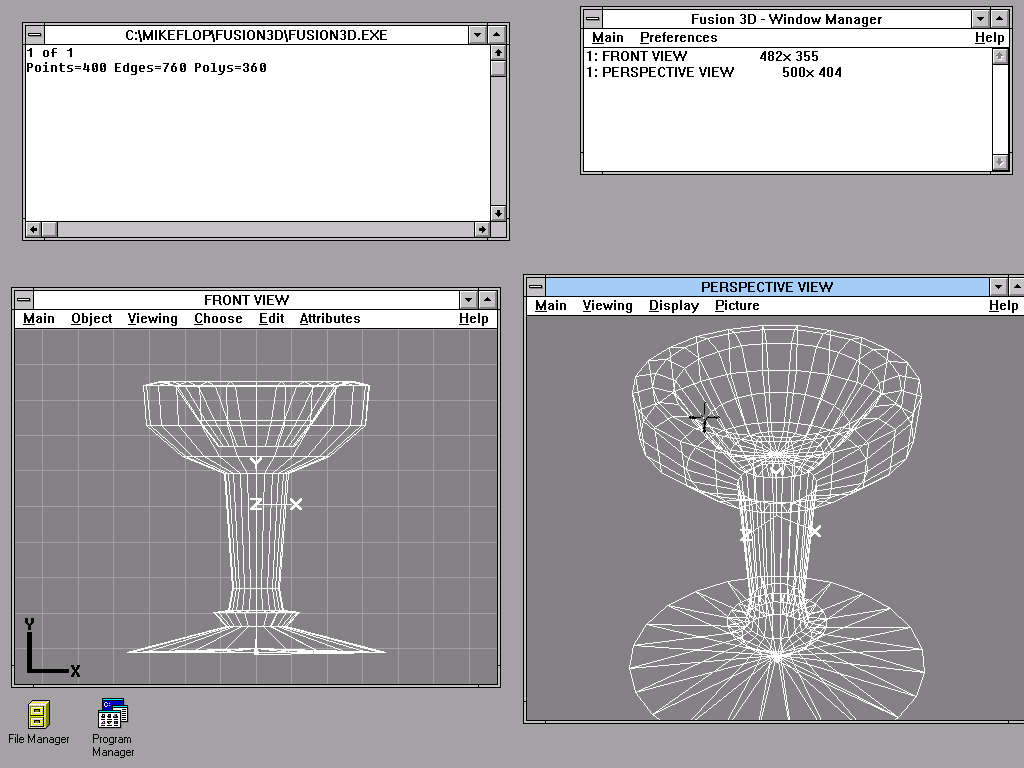Open the Display menu in Perspective View
Image resolution: width=1024 pixels, height=768 pixels.
[673, 306]
